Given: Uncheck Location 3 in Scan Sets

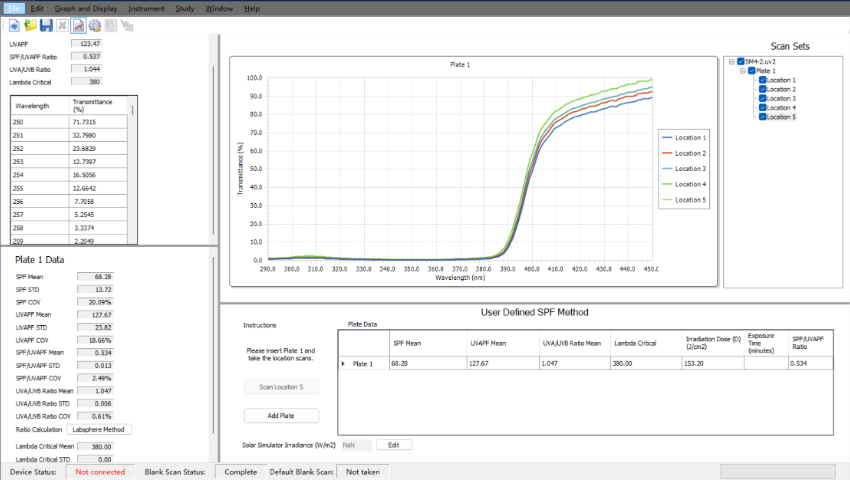Looking at the screenshot, I should 762,98.
